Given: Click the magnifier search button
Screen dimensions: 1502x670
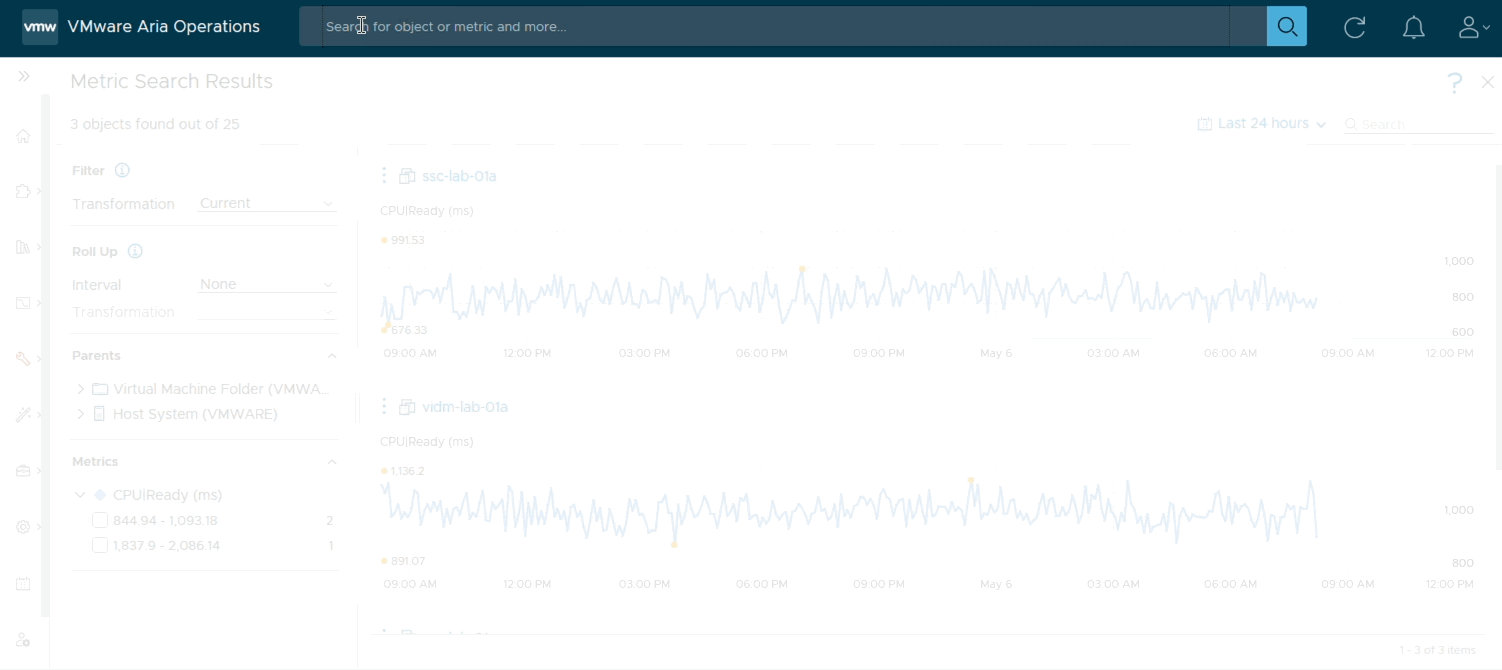Looking at the screenshot, I should coord(1286,27).
